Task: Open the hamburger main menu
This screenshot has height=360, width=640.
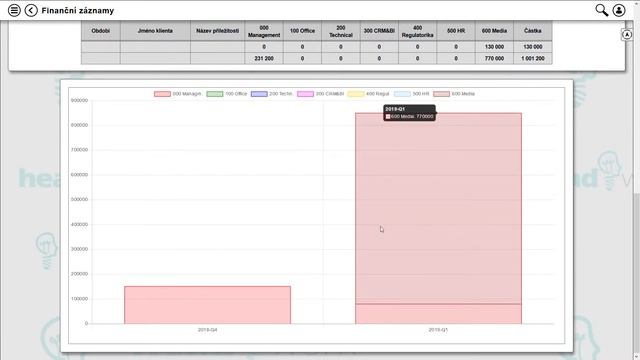Action: 14,10
